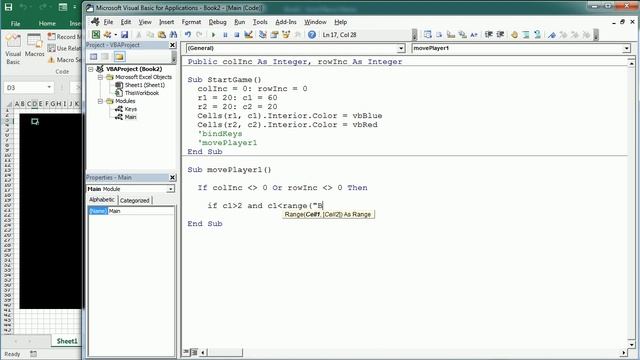Click the Quick Info icon
This screenshot has width=640, height=360.
click(x=451, y=35)
